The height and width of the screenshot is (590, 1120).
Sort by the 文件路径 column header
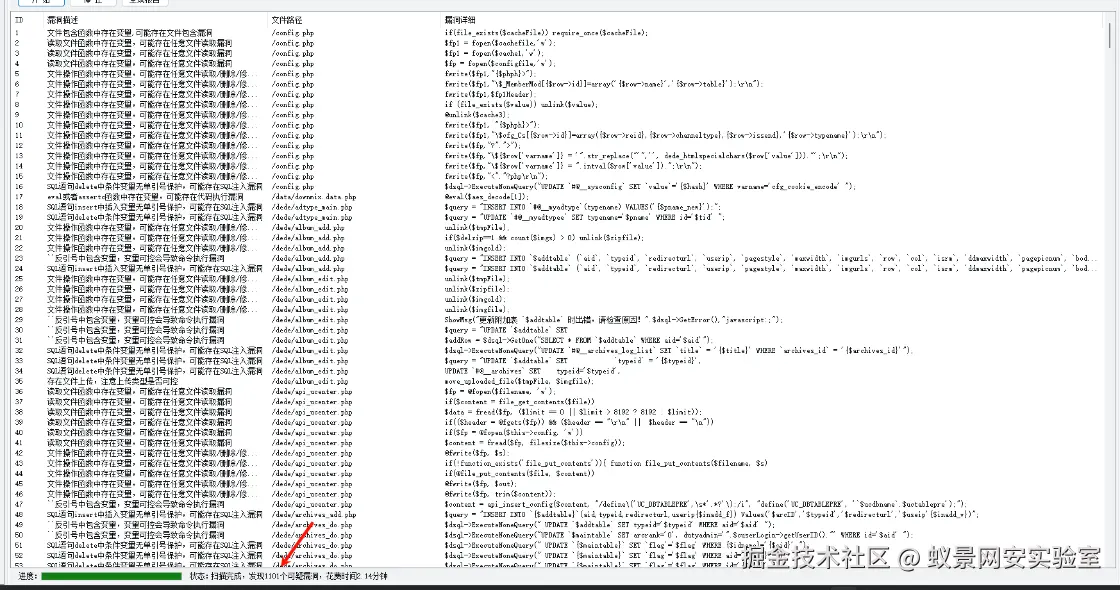287,20
